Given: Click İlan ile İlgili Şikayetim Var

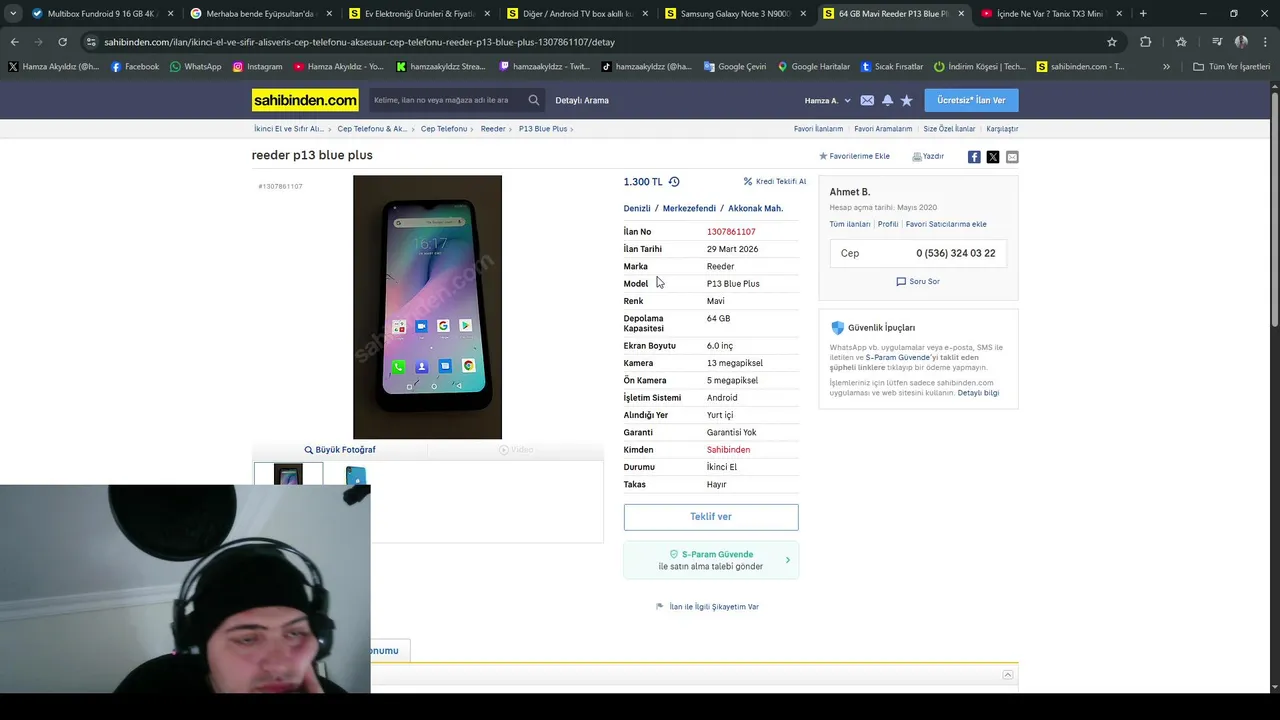Looking at the screenshot, I should [708, 607].
